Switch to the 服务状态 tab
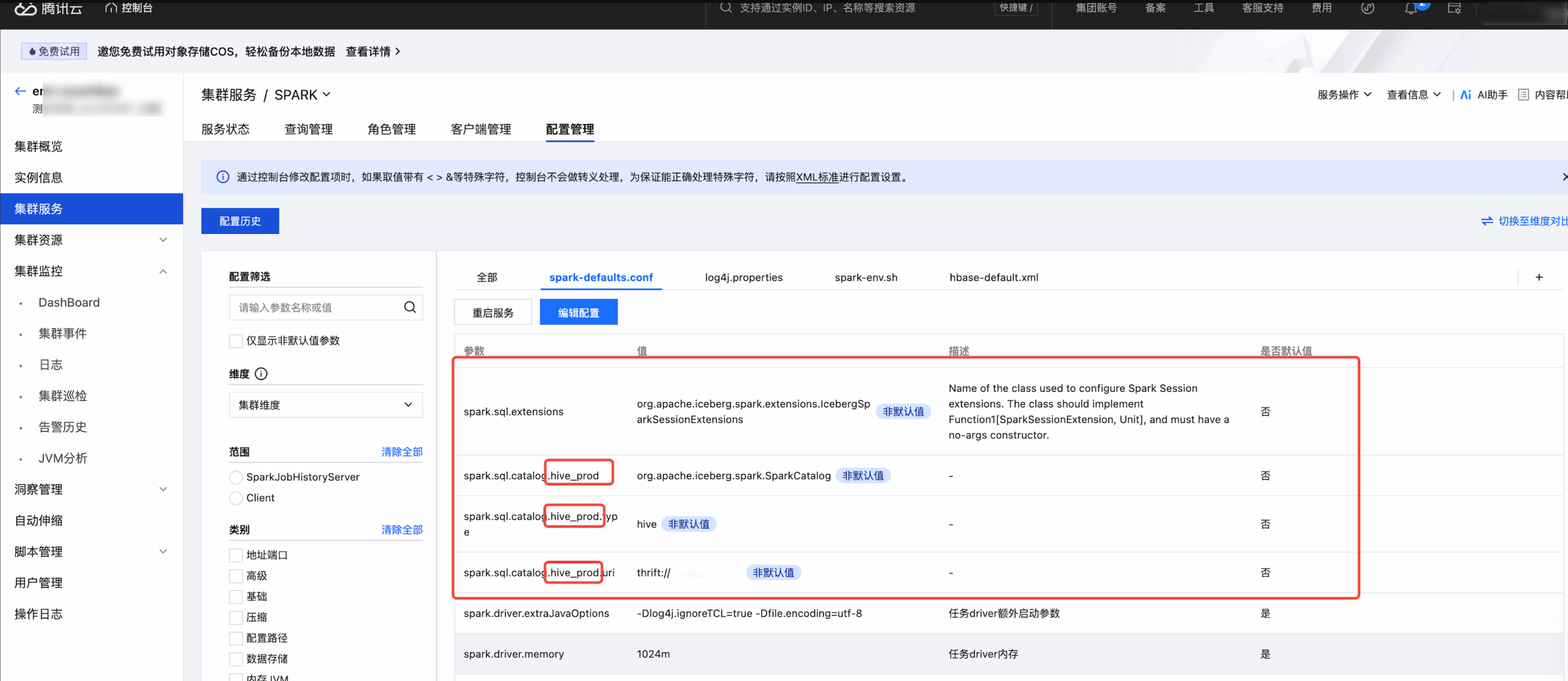This screenshot has height=681, width=1568. coord(225,129)
